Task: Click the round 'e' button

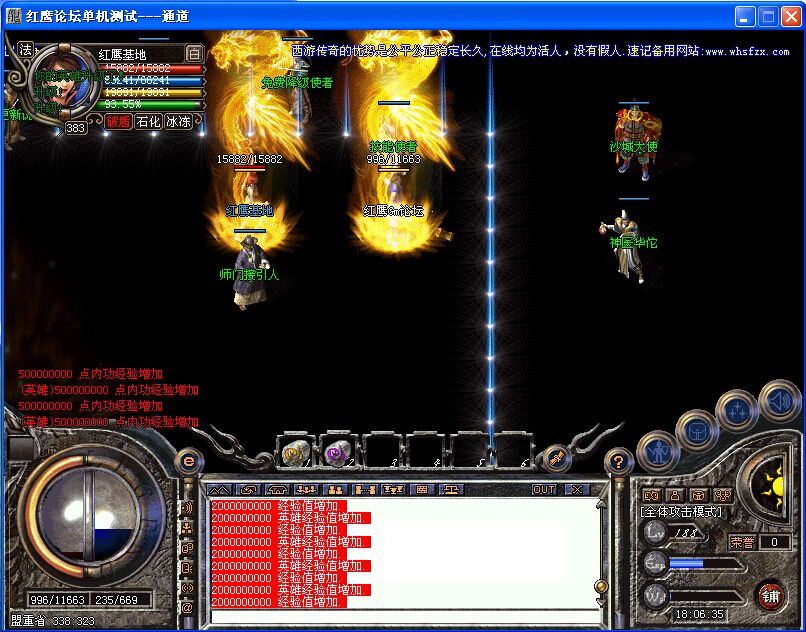Action: tap(187, 461)
